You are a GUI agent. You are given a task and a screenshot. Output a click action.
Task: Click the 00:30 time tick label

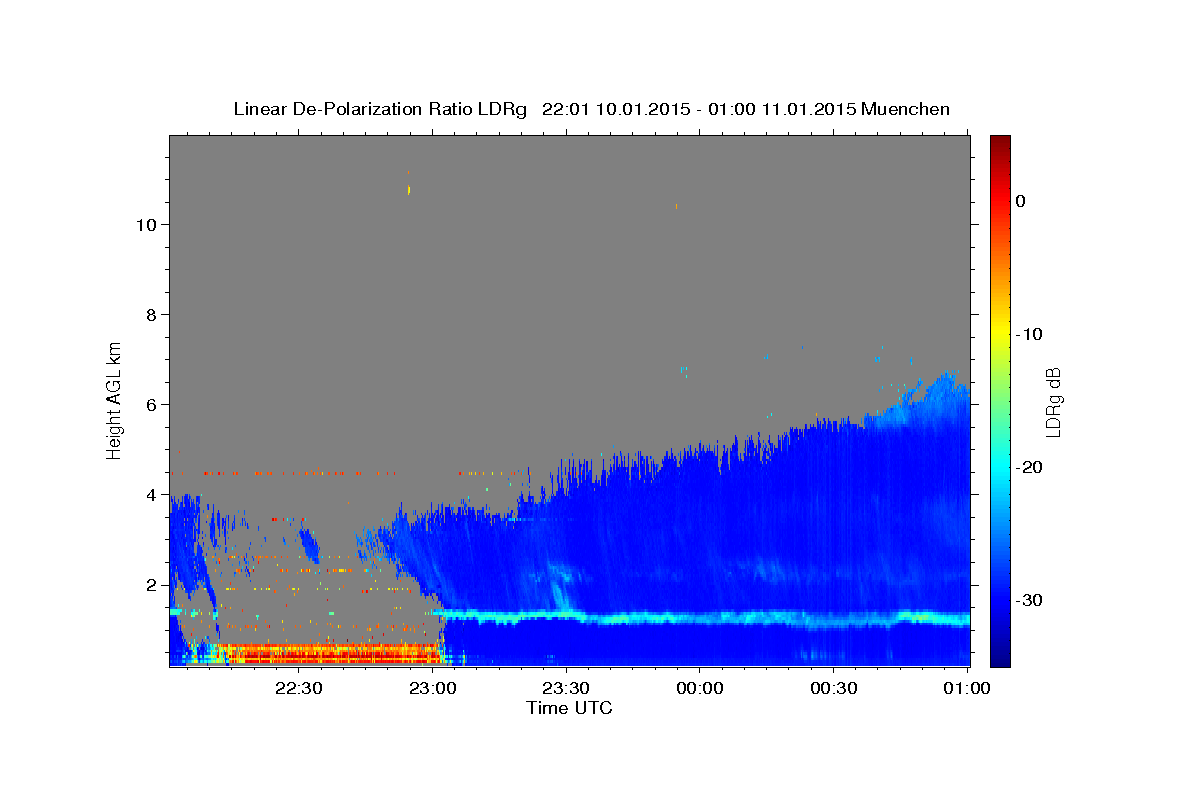(833, 688)
